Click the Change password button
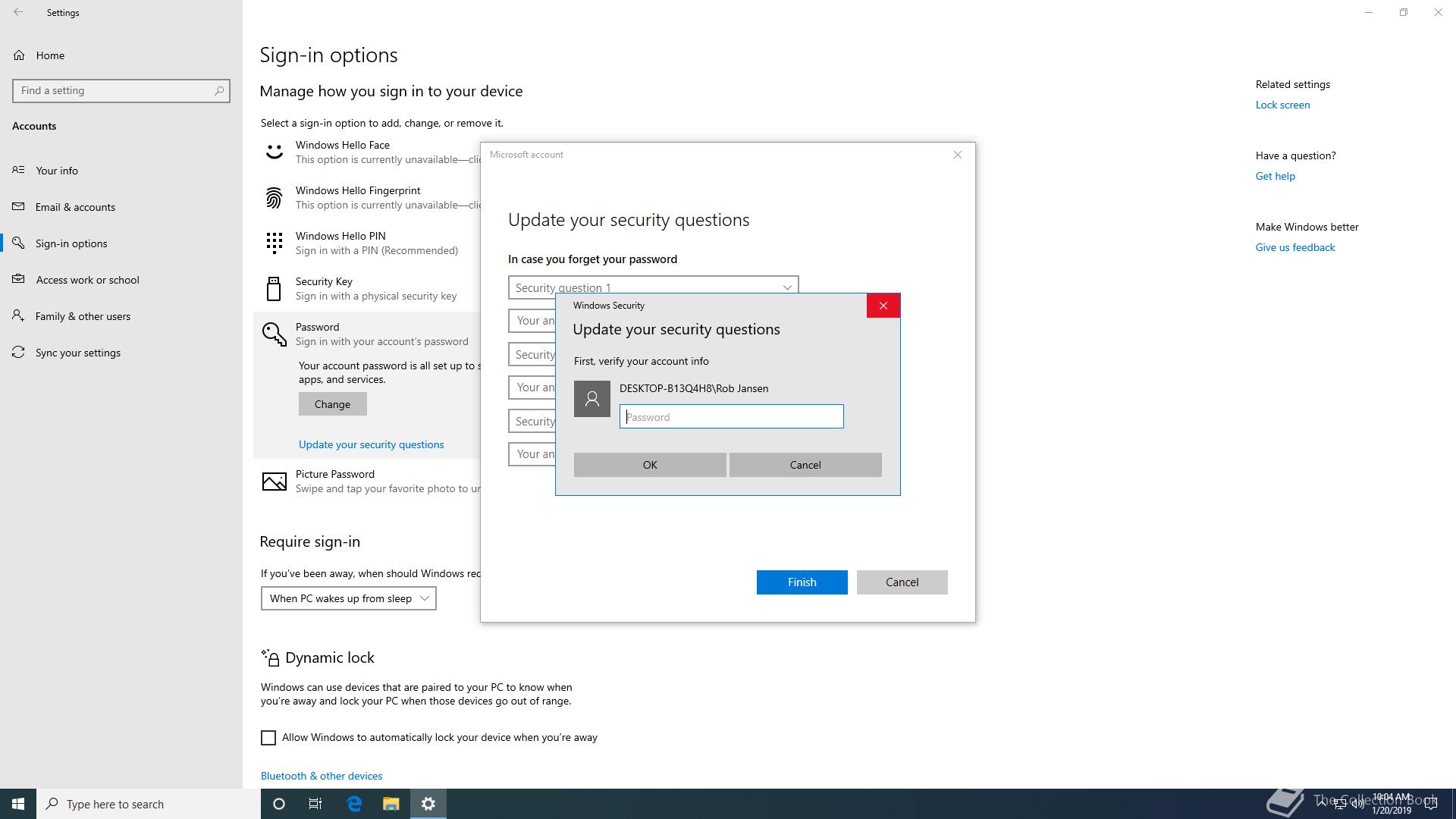This screenshot has height=819, width=1456. [x=332, y=404]
